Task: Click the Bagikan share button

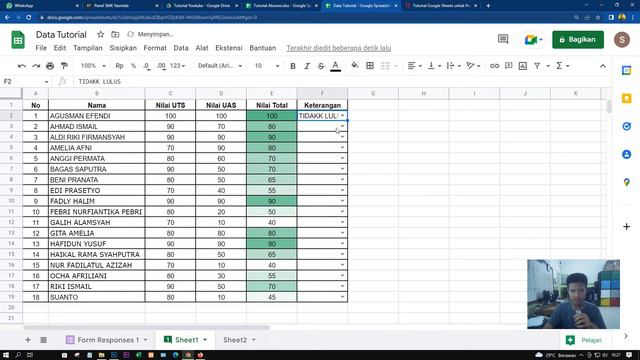Action: pyautogui.click(x=578, y=40)
